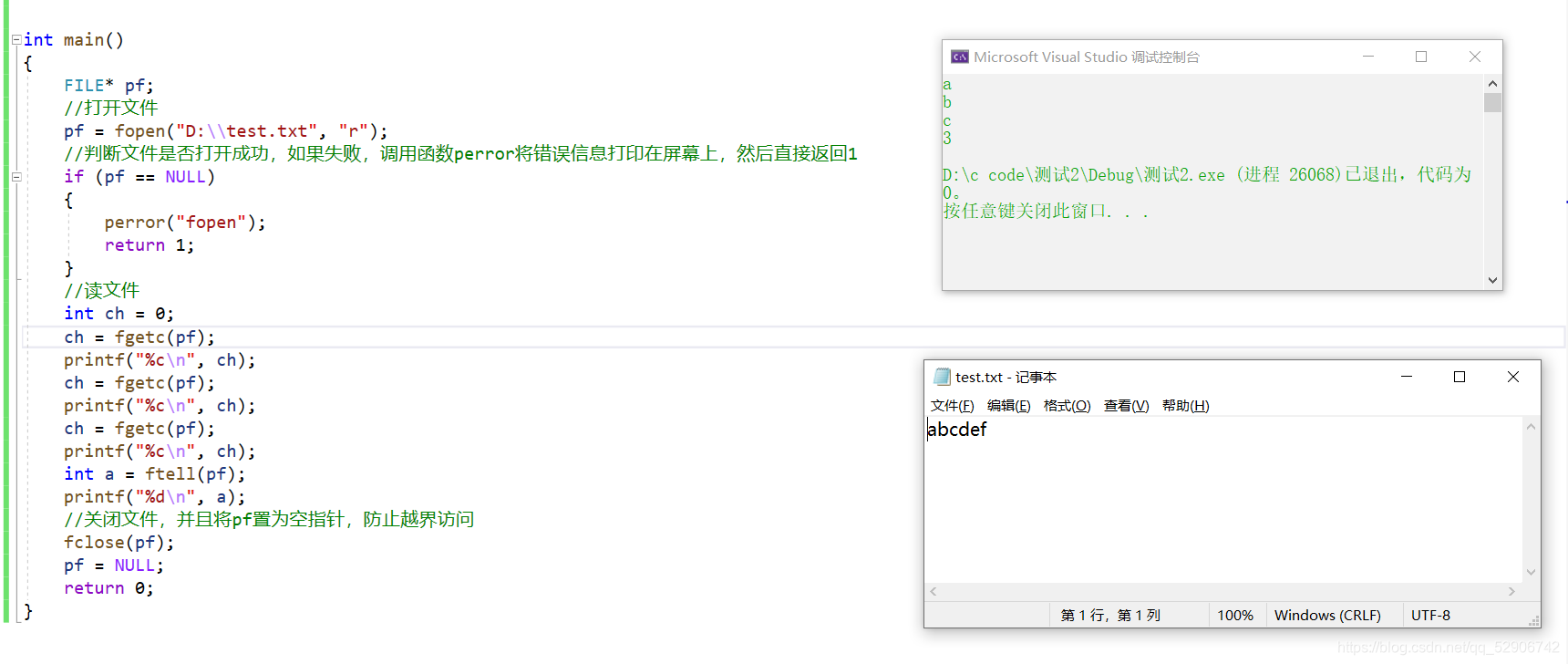Screen dimensions: 1568x664
Task: Click the //打开文件 comment line
Action: (x=111, y=108)
